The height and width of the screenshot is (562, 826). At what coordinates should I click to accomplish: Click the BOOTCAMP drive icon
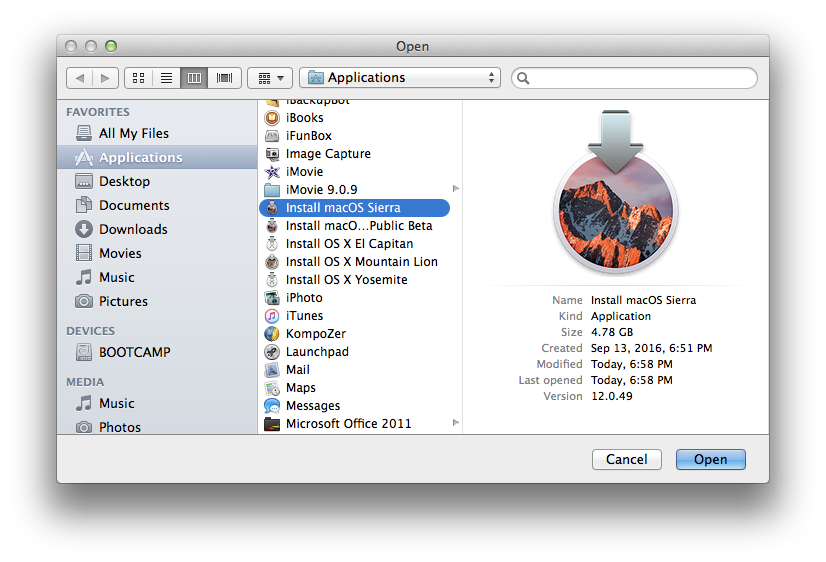pos(84,352)
